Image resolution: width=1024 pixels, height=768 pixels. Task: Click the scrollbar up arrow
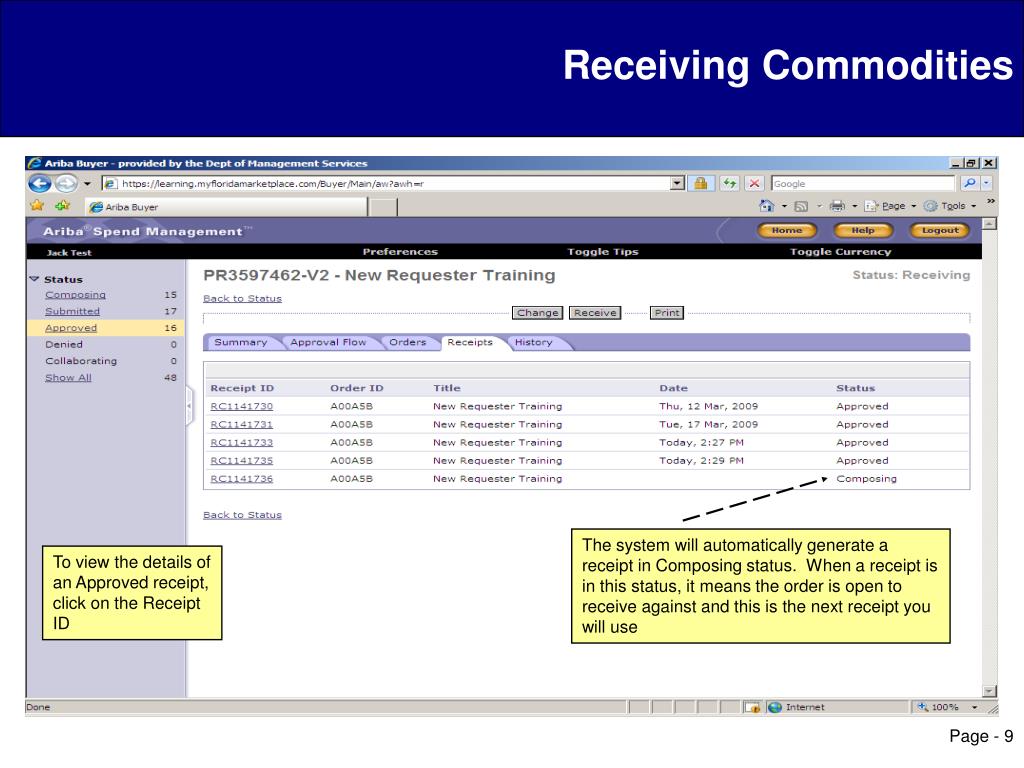click(989, 224)
